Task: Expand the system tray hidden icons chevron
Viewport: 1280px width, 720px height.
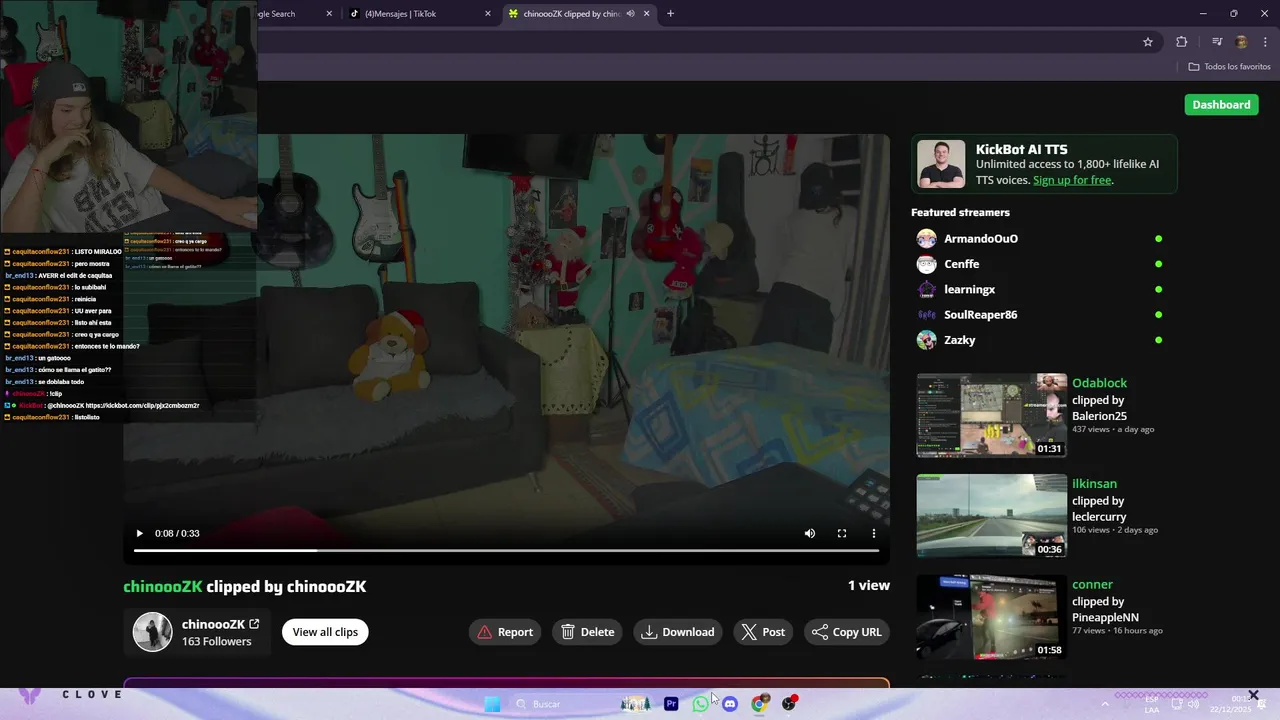Action: pyautogui.click(x=1105, y=704)
